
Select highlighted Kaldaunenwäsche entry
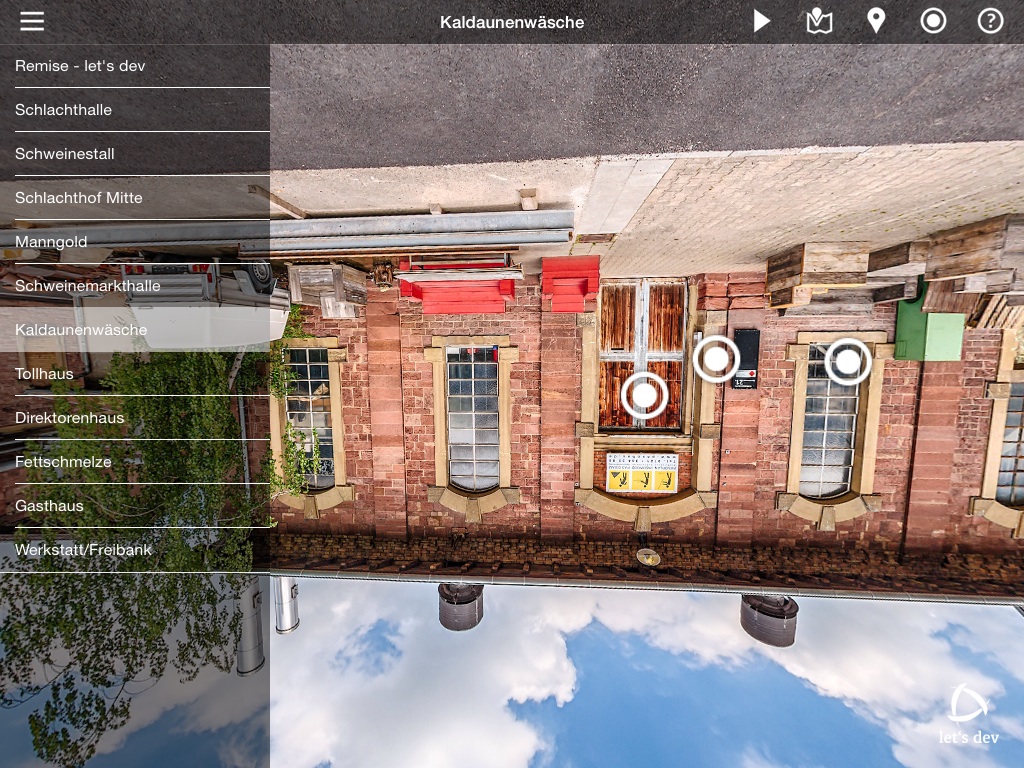[x=135, y=330]
